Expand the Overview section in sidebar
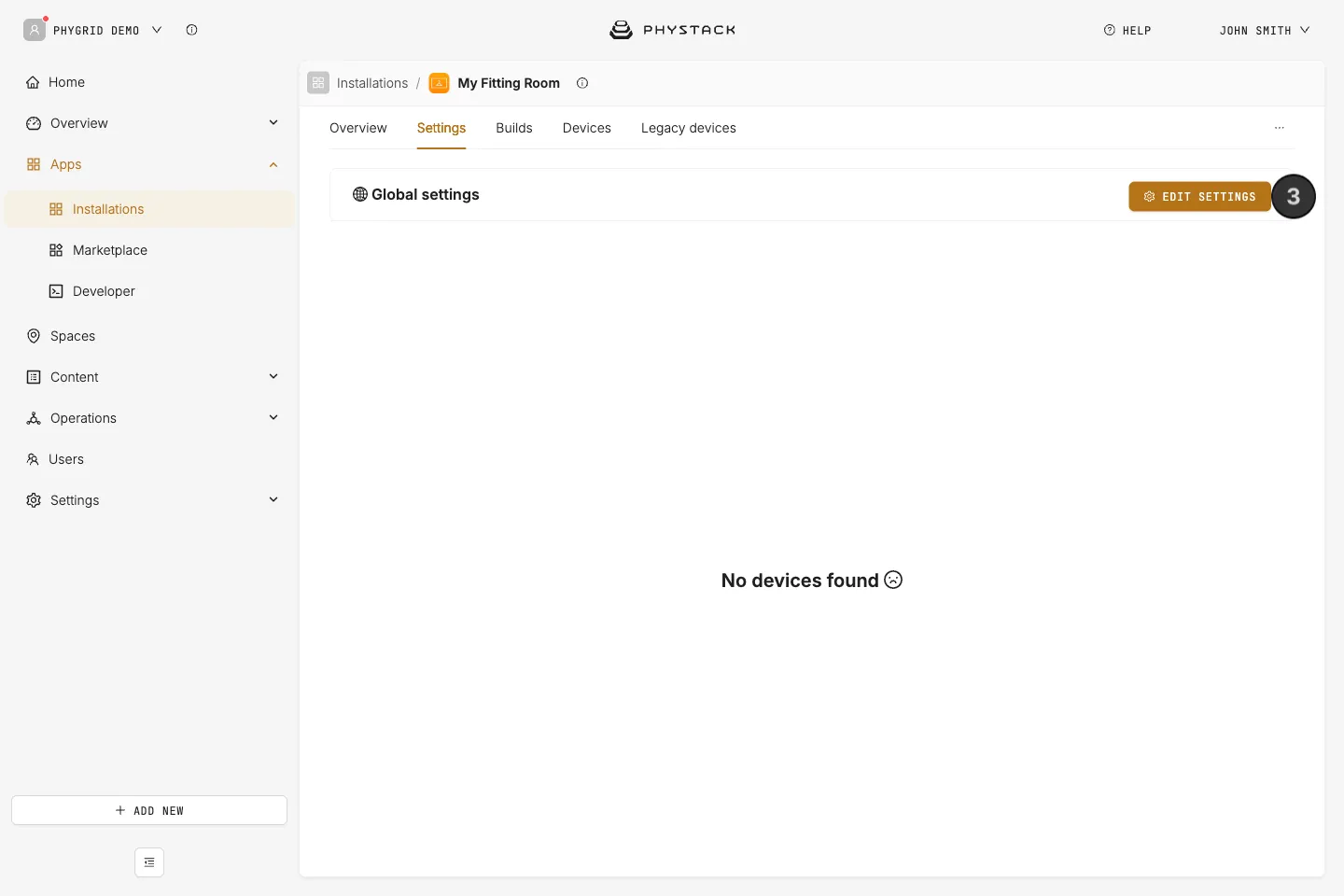The image size is (1344, 896). click(273, 123)
